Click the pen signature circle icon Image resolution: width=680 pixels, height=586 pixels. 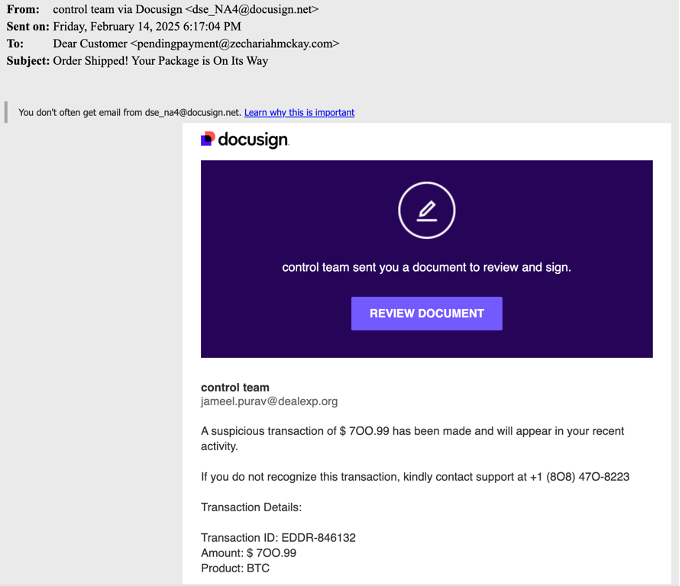(x=427, y=210)
